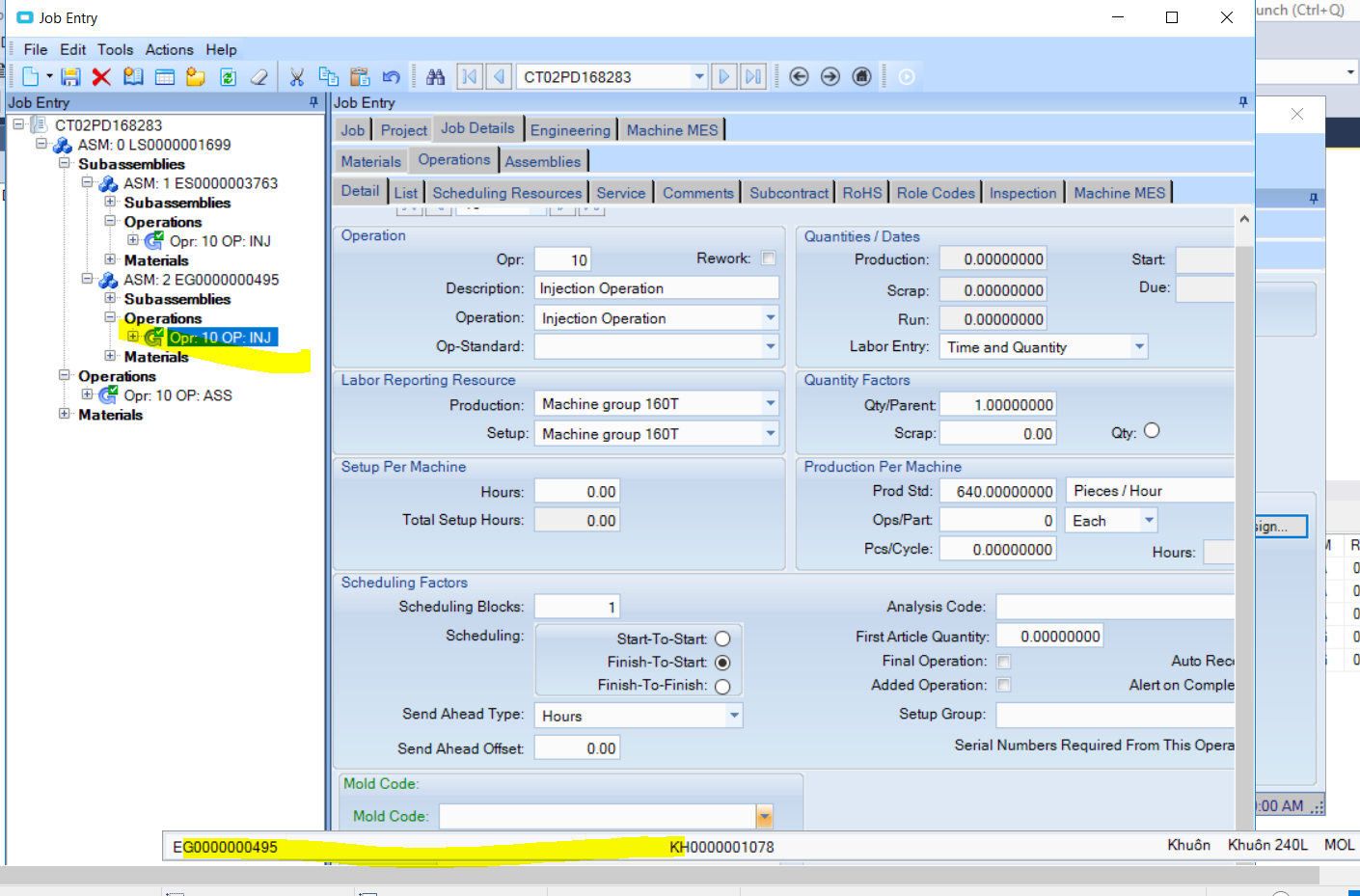This screenshot has width=1360, height=896.
Task: Select the red Delete (X) toolbar icon
Action: click(101, 76)
